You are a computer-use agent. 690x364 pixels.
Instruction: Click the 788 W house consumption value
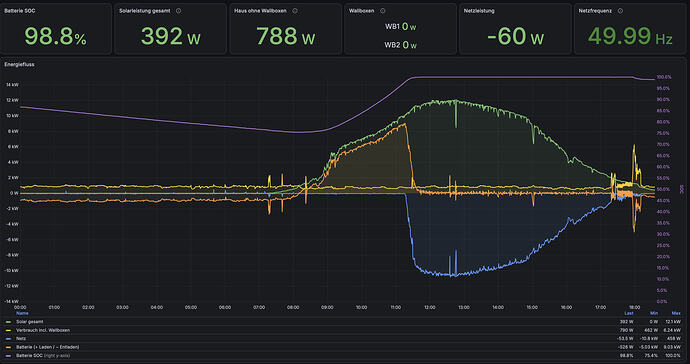pyautogui.click(x=286, y=36)
